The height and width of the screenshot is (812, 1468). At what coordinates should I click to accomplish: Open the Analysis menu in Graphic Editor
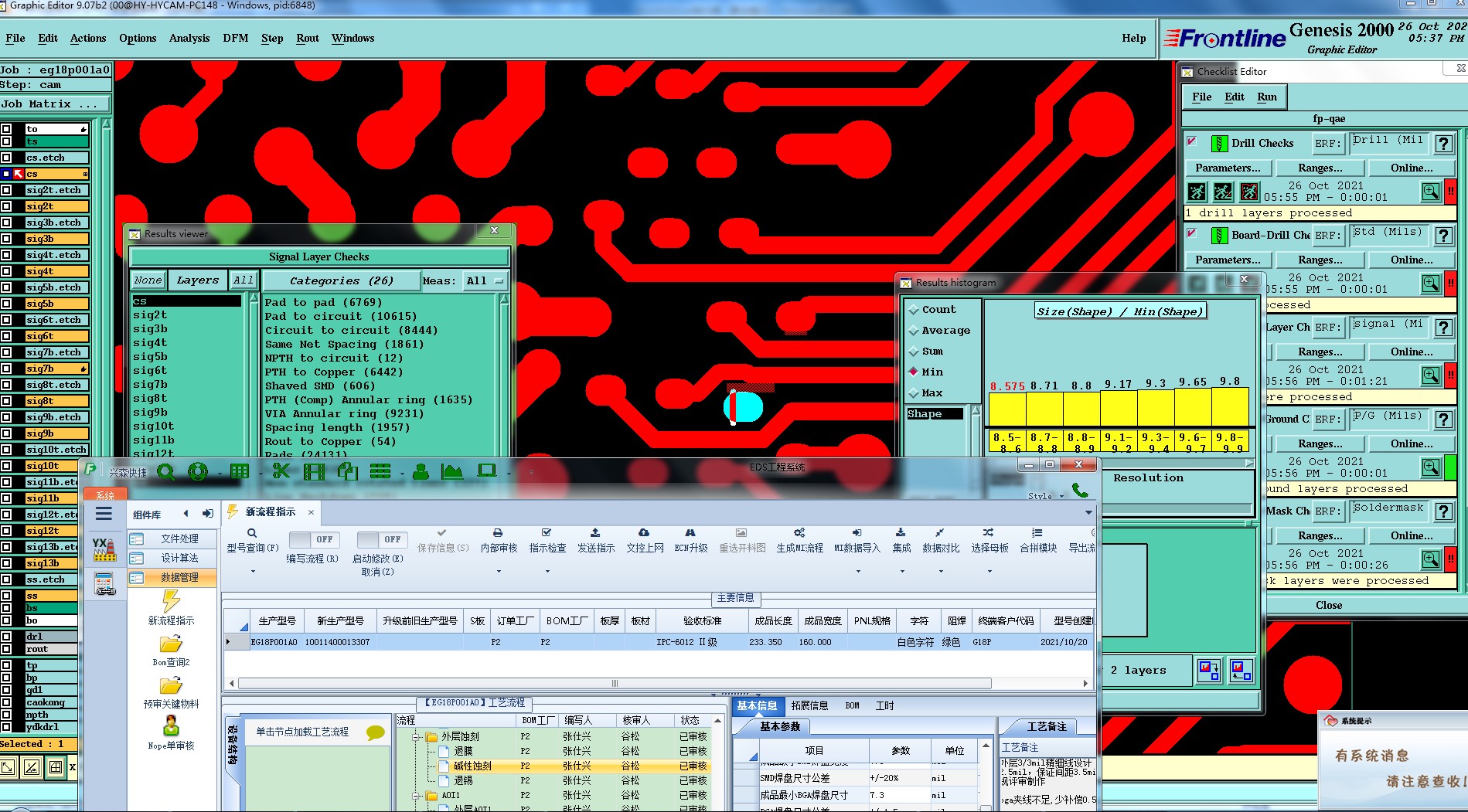click(189, 38)
